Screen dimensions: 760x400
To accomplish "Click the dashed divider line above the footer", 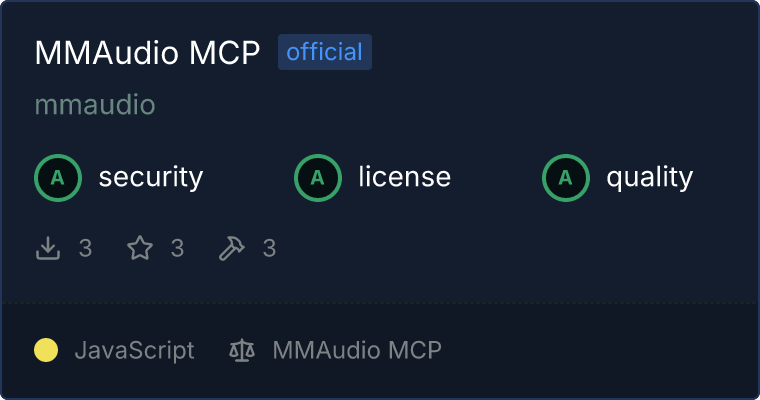I will (380, 303).
